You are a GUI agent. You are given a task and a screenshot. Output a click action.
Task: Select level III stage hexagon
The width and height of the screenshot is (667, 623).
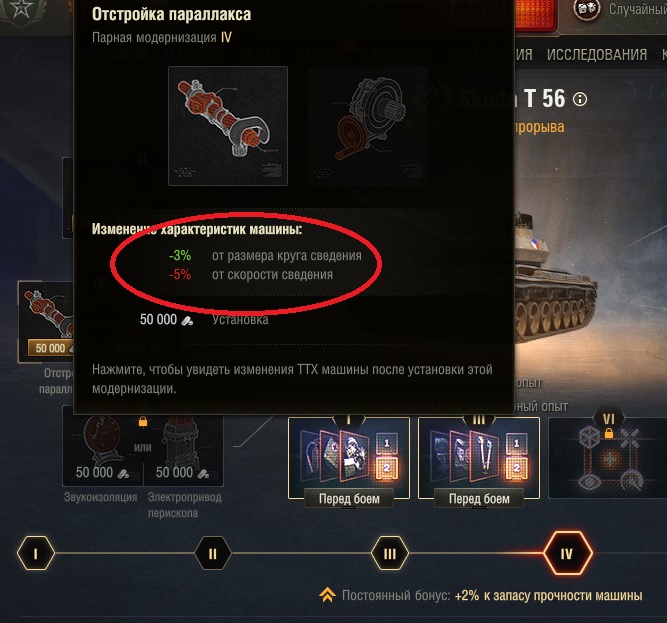point(390,554)
